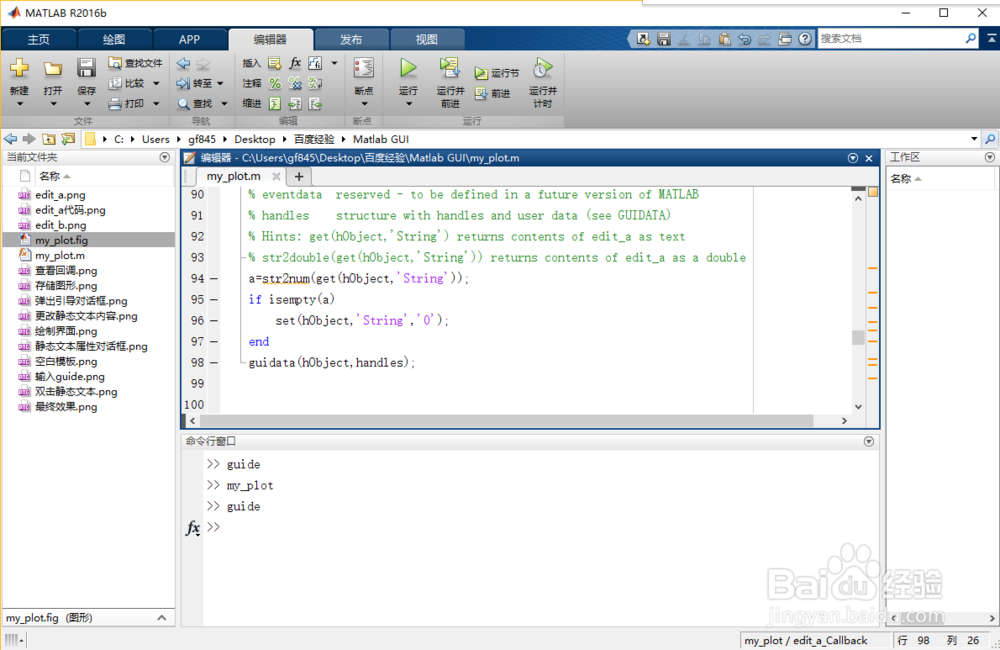The width and height of the screenshot is (1000, 650).
Task: Click in the 搜索文档 search field
Action: (x=890, y=38)
